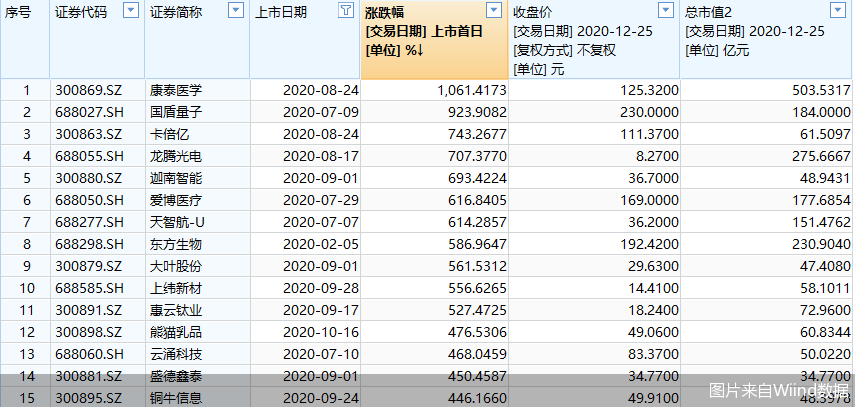
Task: Click the 收盘价 column header label
Action: 533,13
